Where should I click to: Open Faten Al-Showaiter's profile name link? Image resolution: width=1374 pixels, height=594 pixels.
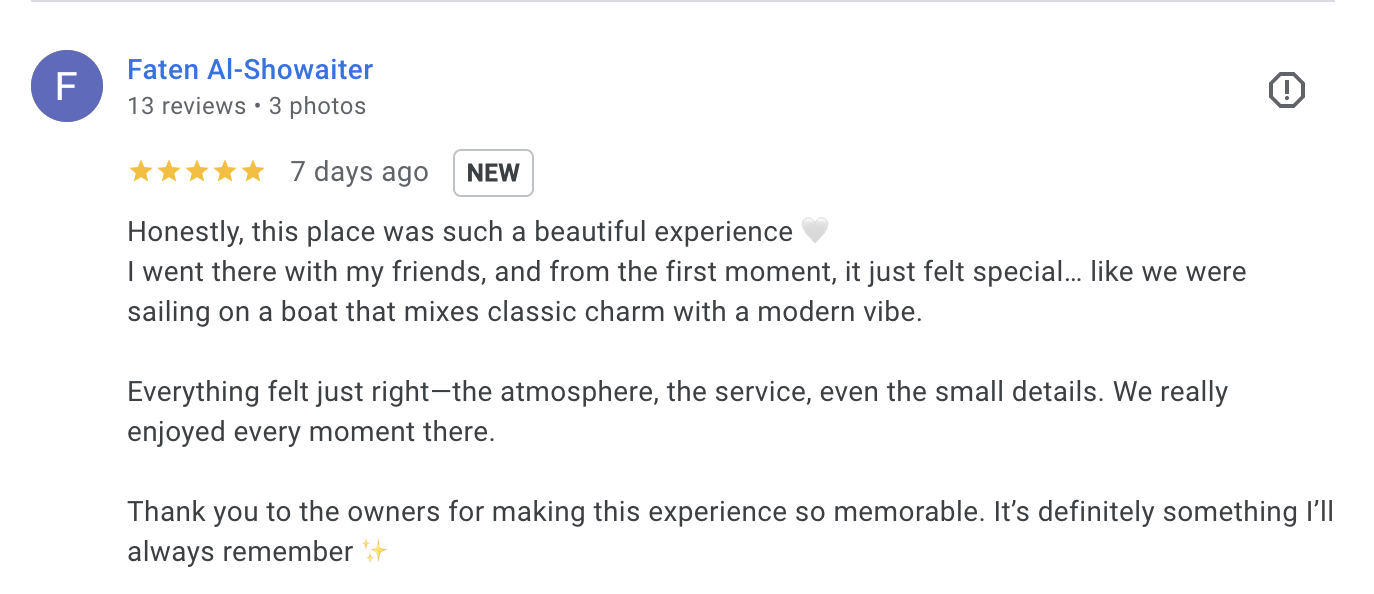tap(250, 70)
